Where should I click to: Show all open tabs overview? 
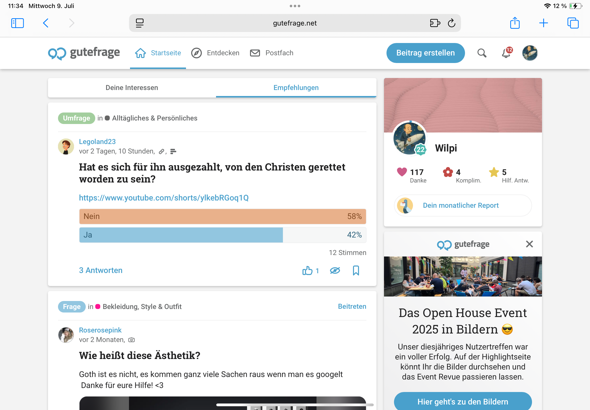tap(573, 23)
